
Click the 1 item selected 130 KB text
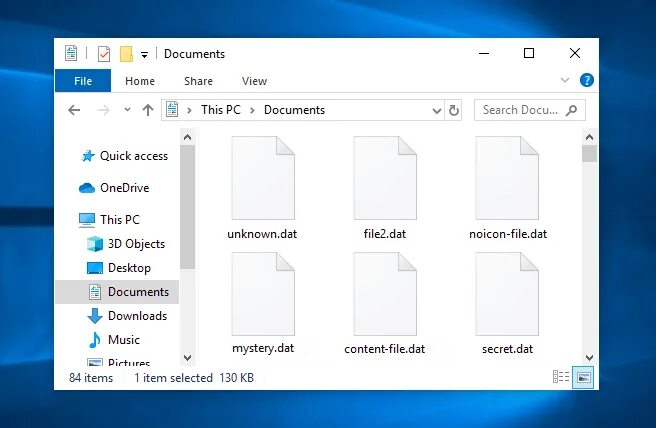[194, 378]
